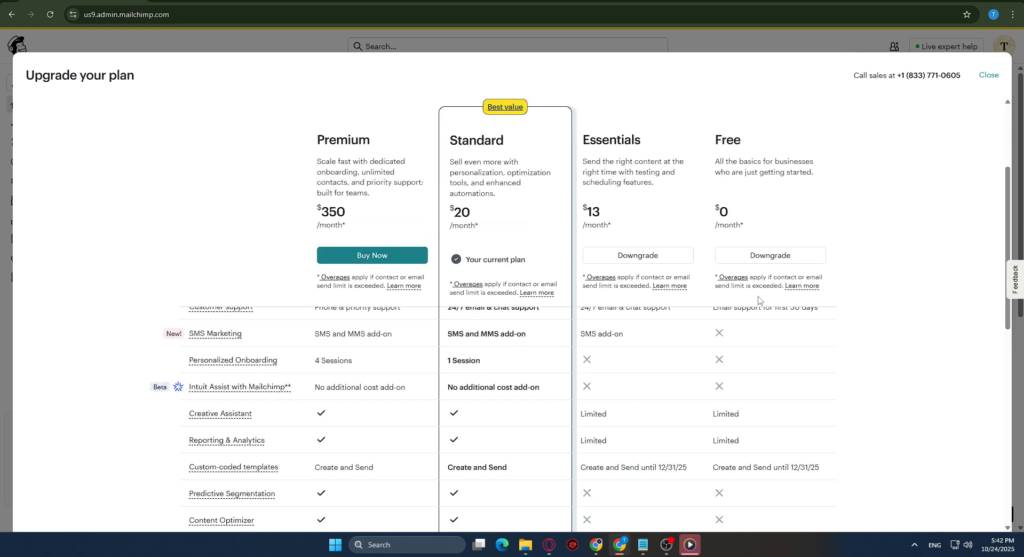Click Overages link under Standard plan
The image size is (1024, 557).
tap(468, 284)
